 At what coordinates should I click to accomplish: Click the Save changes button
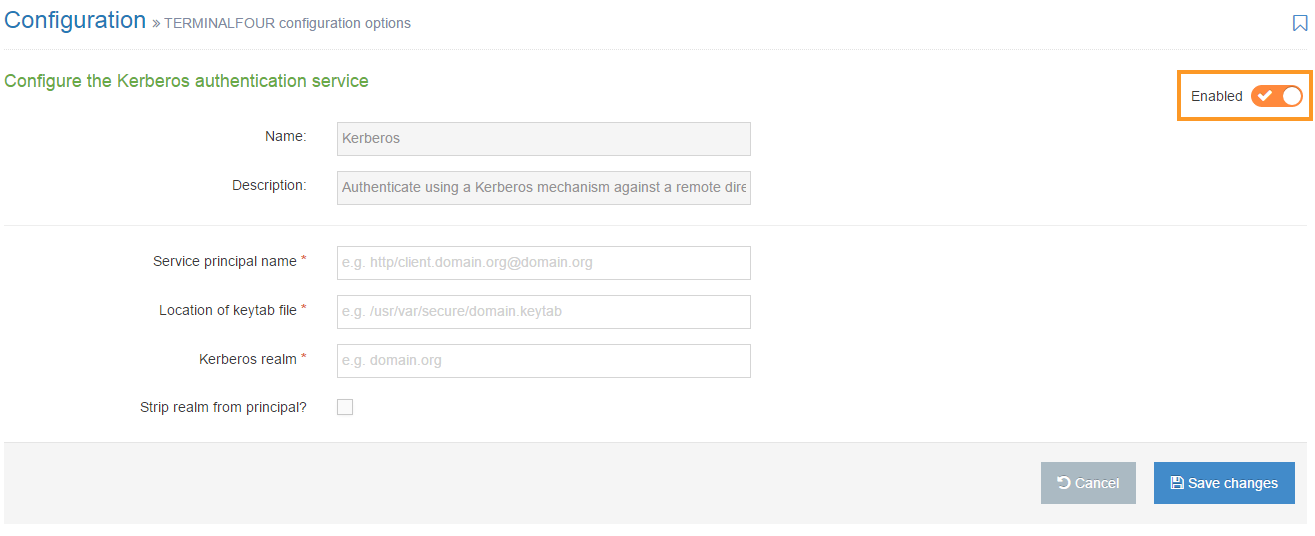pos(1224,483)
